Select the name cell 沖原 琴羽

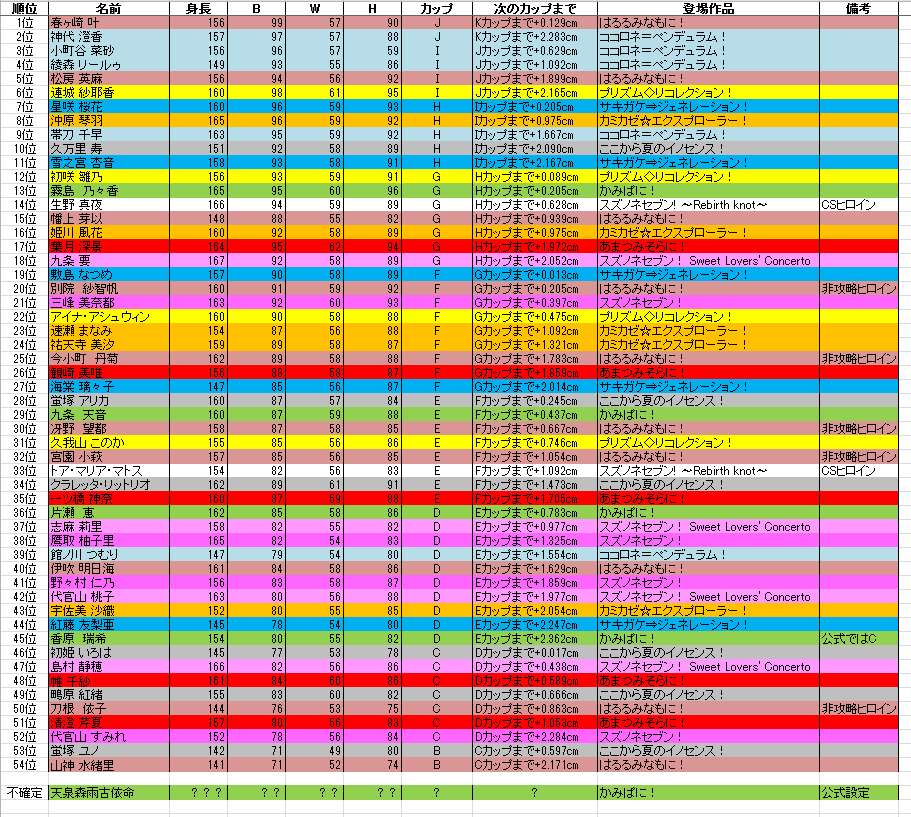click(109, 120)
